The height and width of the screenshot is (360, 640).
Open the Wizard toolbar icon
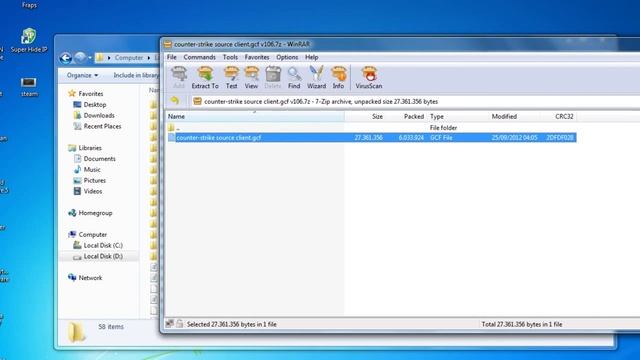click(x=316, y=78)
